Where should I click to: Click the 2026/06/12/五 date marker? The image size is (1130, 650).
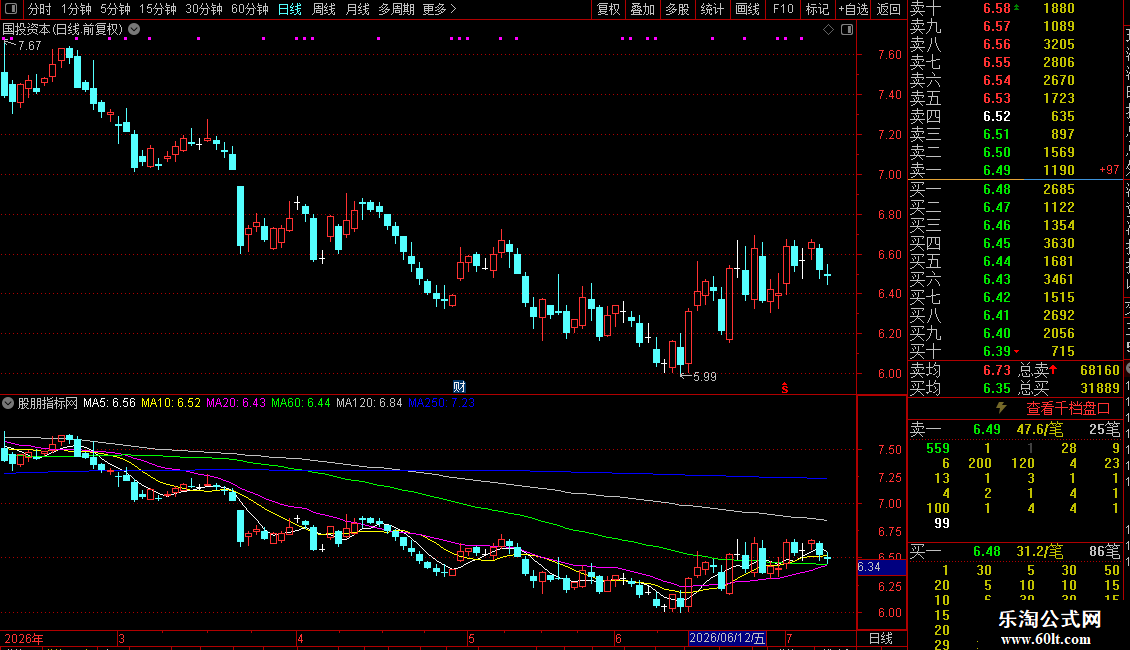click(726, 638)
